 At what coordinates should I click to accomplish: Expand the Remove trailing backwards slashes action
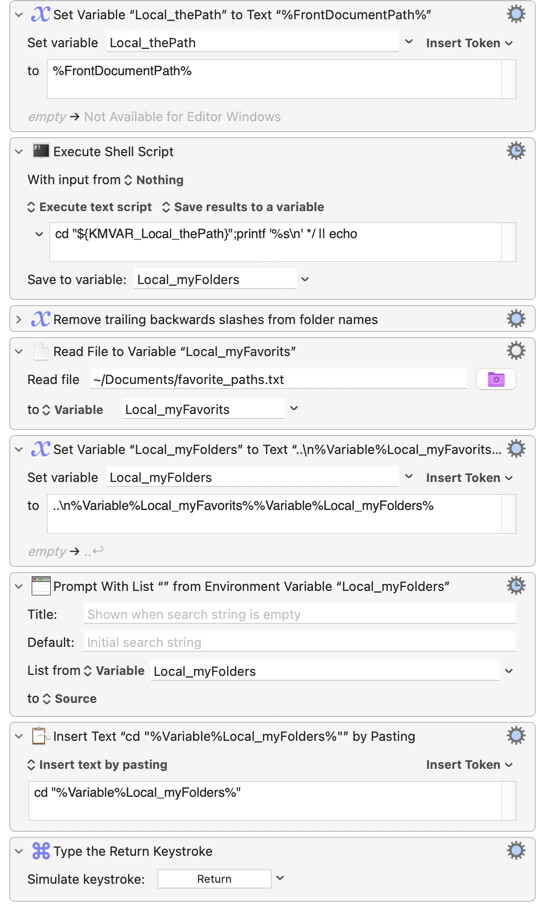click(18, 319)
